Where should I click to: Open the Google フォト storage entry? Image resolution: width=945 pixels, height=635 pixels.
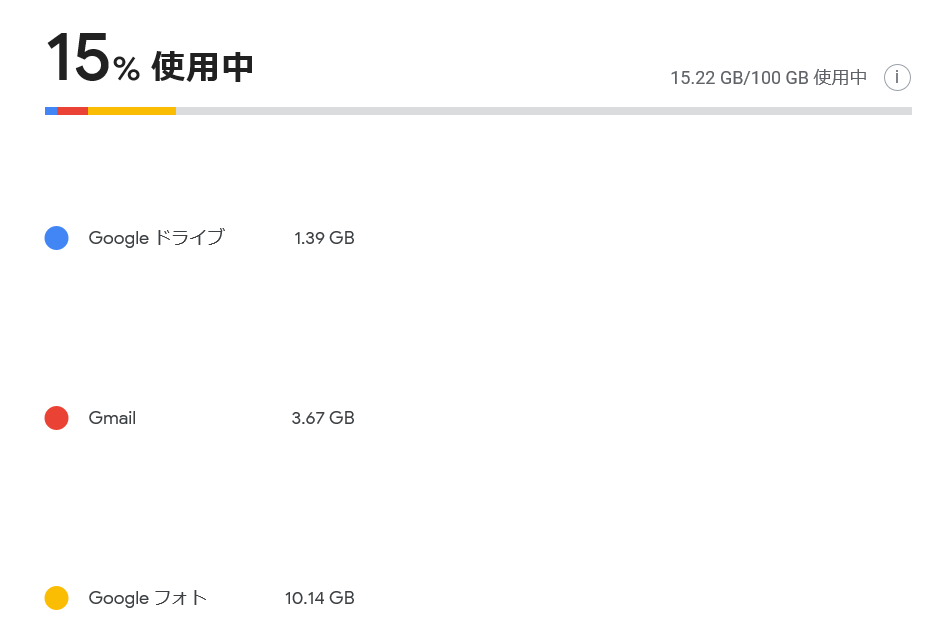[148, 598]
